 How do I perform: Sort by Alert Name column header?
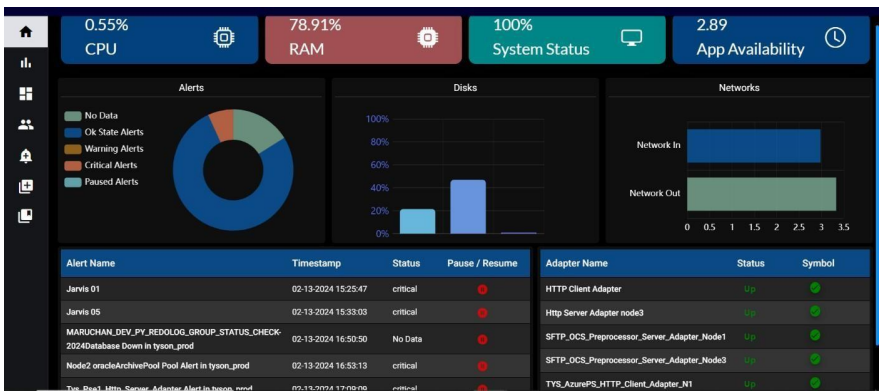pos(91,263)
